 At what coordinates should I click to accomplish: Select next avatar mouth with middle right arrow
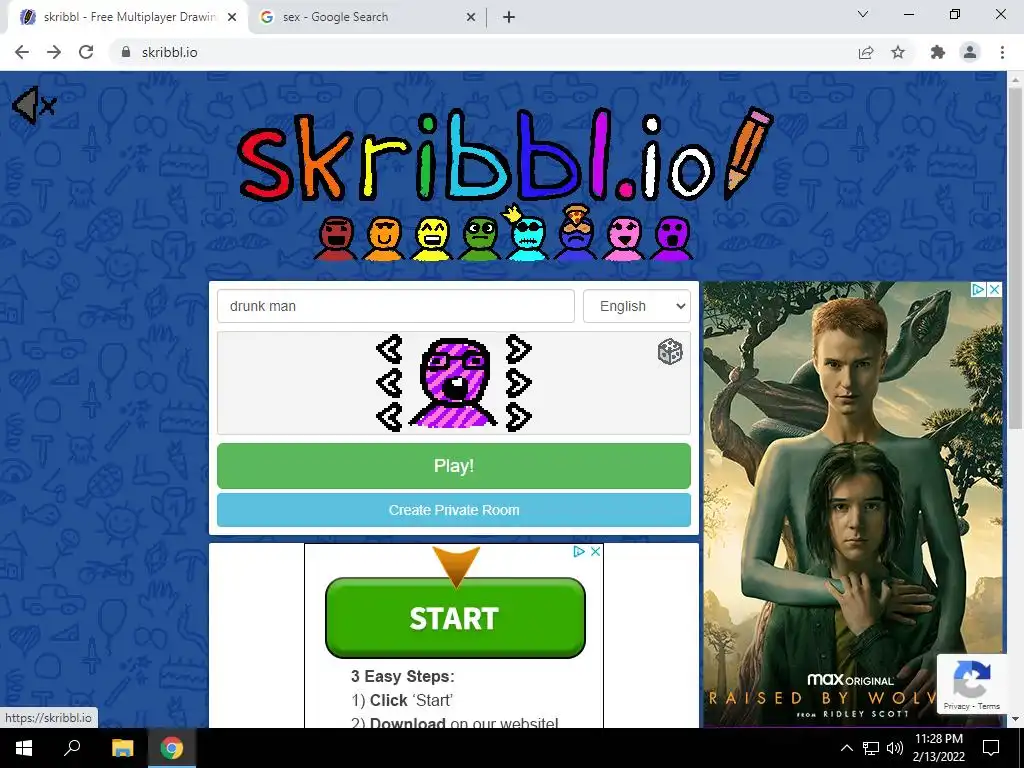pos(519,383)
